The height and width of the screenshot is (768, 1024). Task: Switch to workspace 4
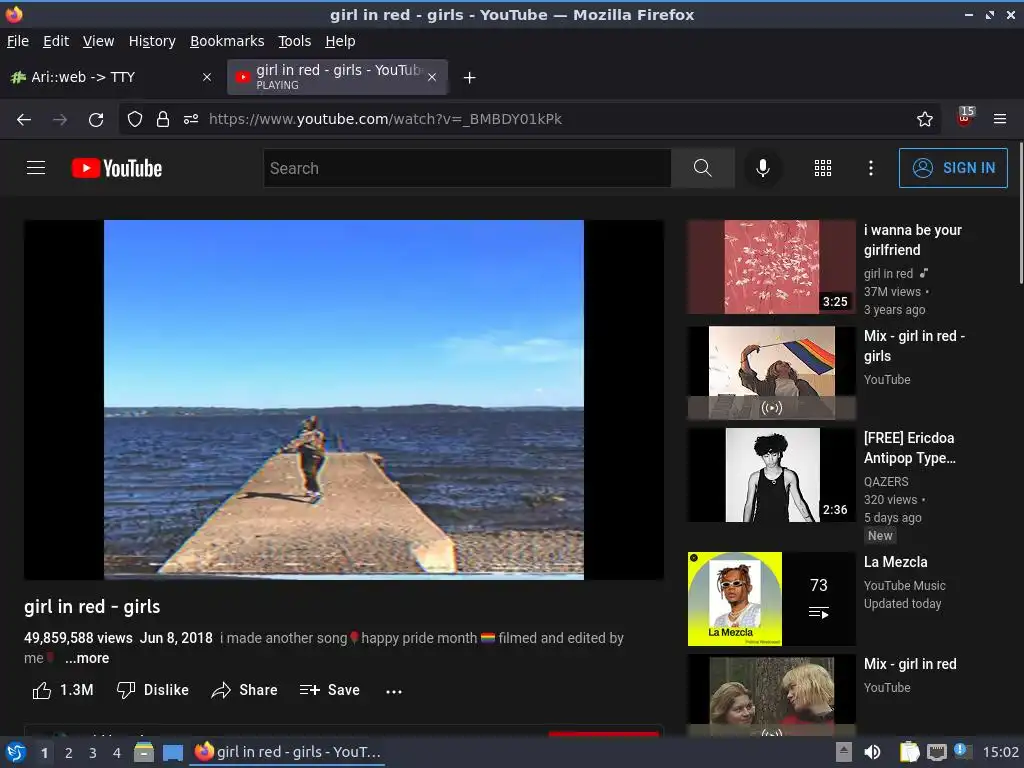(x=117, y=753)
